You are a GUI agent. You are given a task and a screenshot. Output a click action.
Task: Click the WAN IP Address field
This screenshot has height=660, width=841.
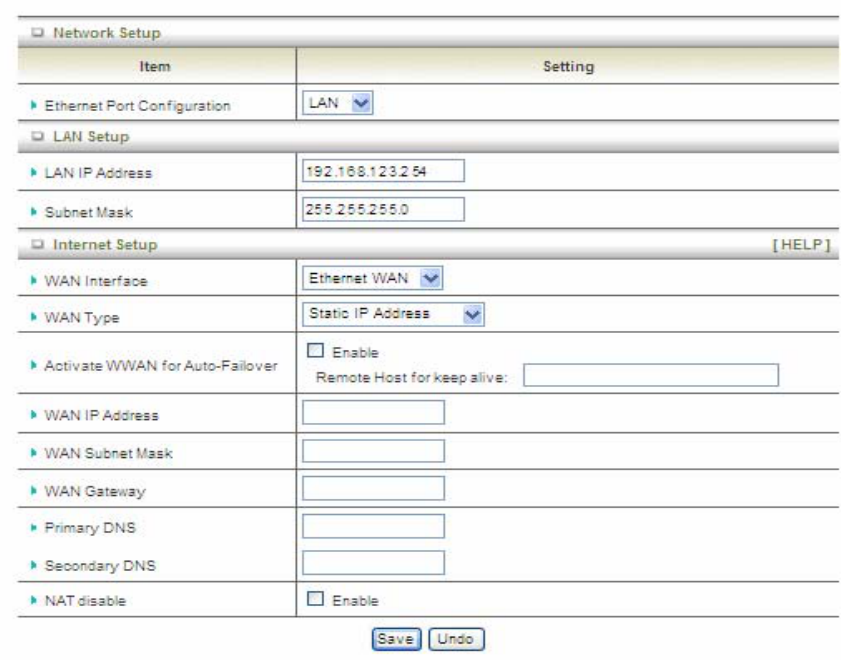[373, 412]
